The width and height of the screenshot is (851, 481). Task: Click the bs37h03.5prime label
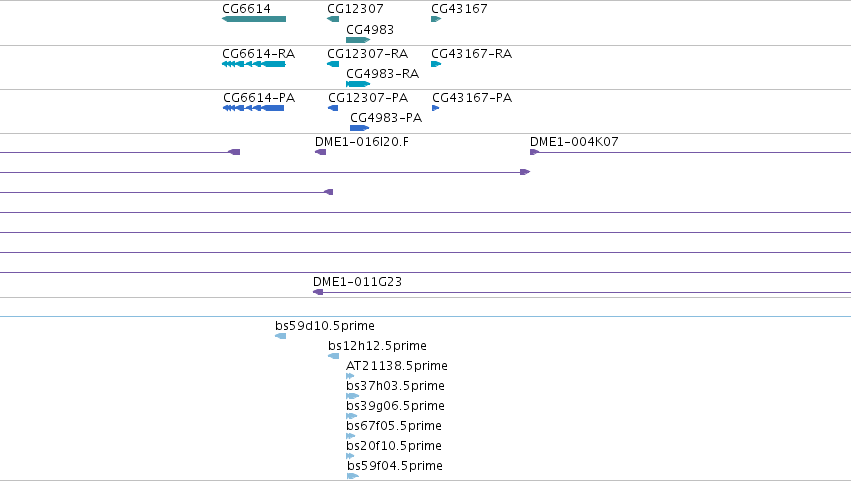point(396,386)
